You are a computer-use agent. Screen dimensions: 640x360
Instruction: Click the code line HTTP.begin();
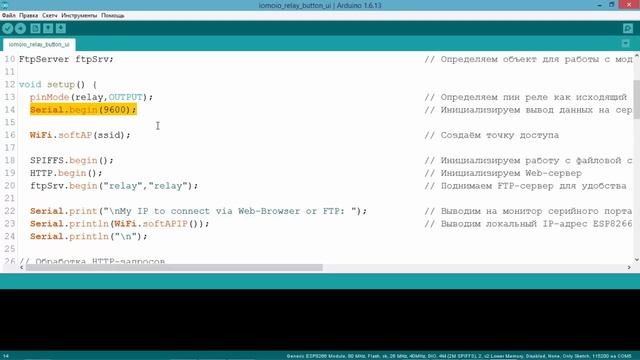[66, 173]
